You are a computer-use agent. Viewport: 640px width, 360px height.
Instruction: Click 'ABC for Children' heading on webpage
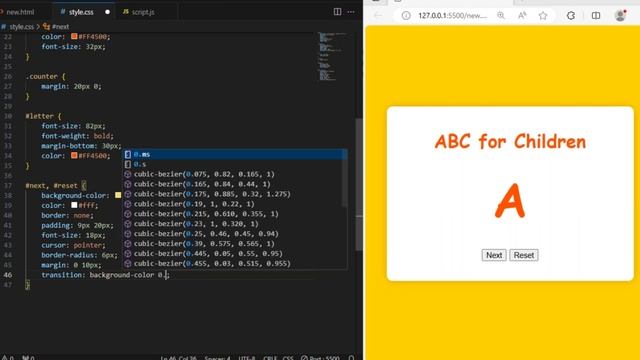coord(510,142)
